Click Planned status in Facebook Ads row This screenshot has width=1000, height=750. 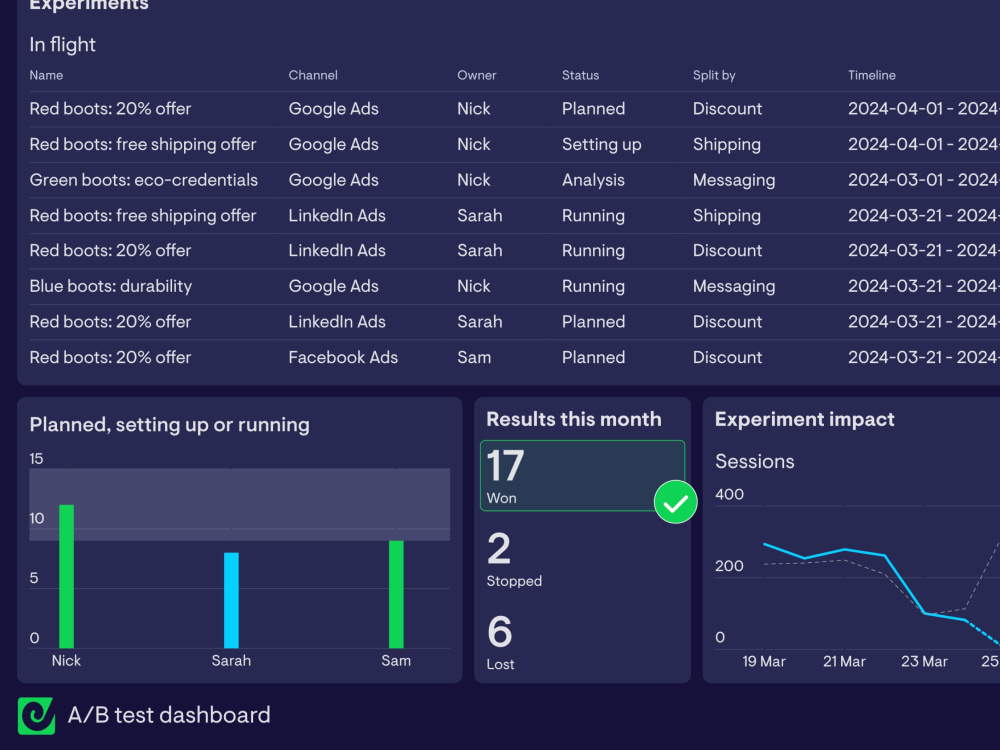point(593,357)
